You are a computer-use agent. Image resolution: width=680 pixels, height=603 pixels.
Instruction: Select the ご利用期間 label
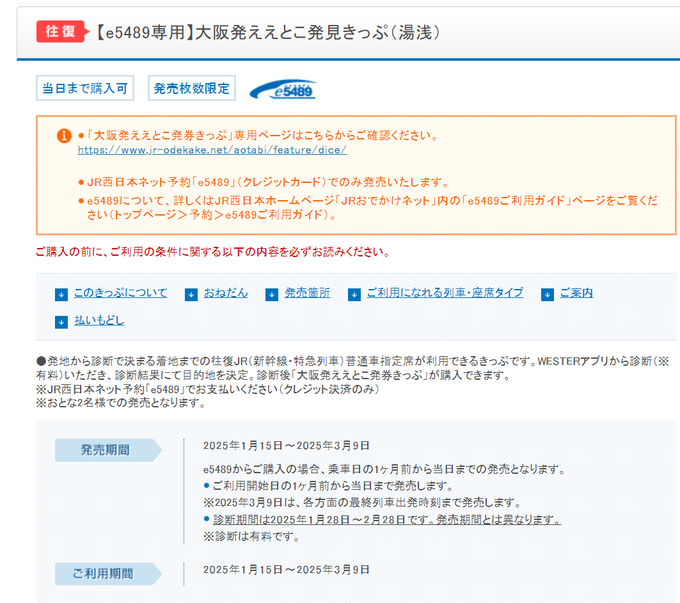coord(108,574)
